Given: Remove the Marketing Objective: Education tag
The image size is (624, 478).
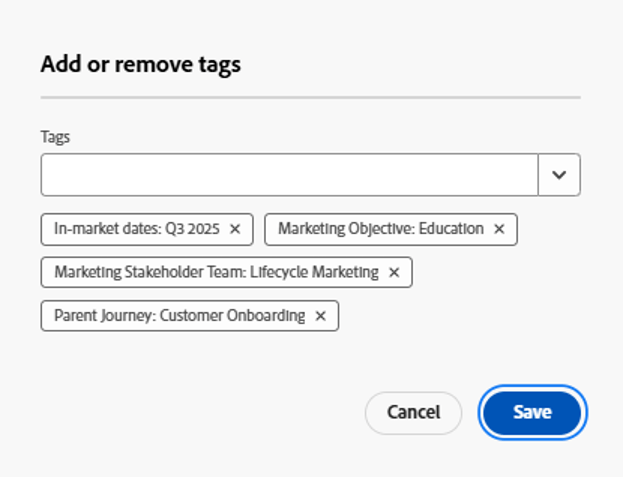Looking at the screenshot, I should click(x=499, y=229).
